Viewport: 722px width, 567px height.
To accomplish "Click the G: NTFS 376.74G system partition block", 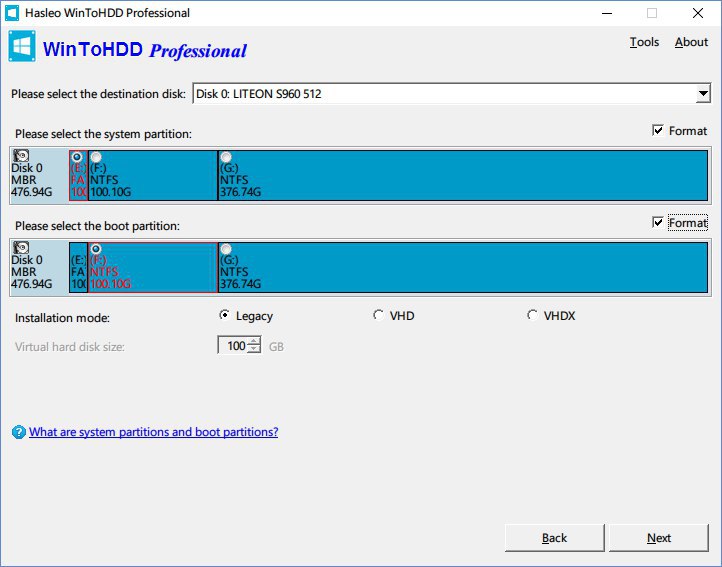I will click(463, 175).
